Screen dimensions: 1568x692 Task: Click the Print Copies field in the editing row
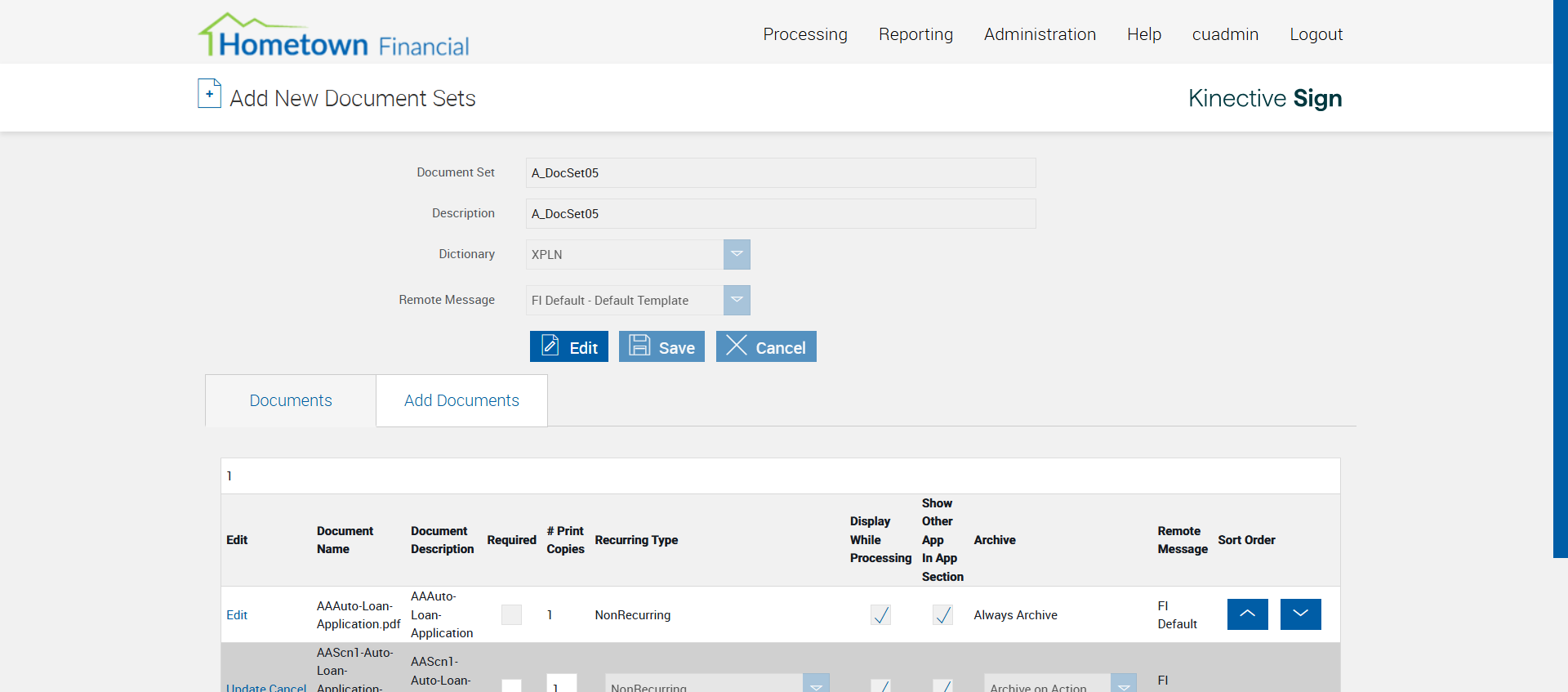pyautogui.click(x=562, y=685)
